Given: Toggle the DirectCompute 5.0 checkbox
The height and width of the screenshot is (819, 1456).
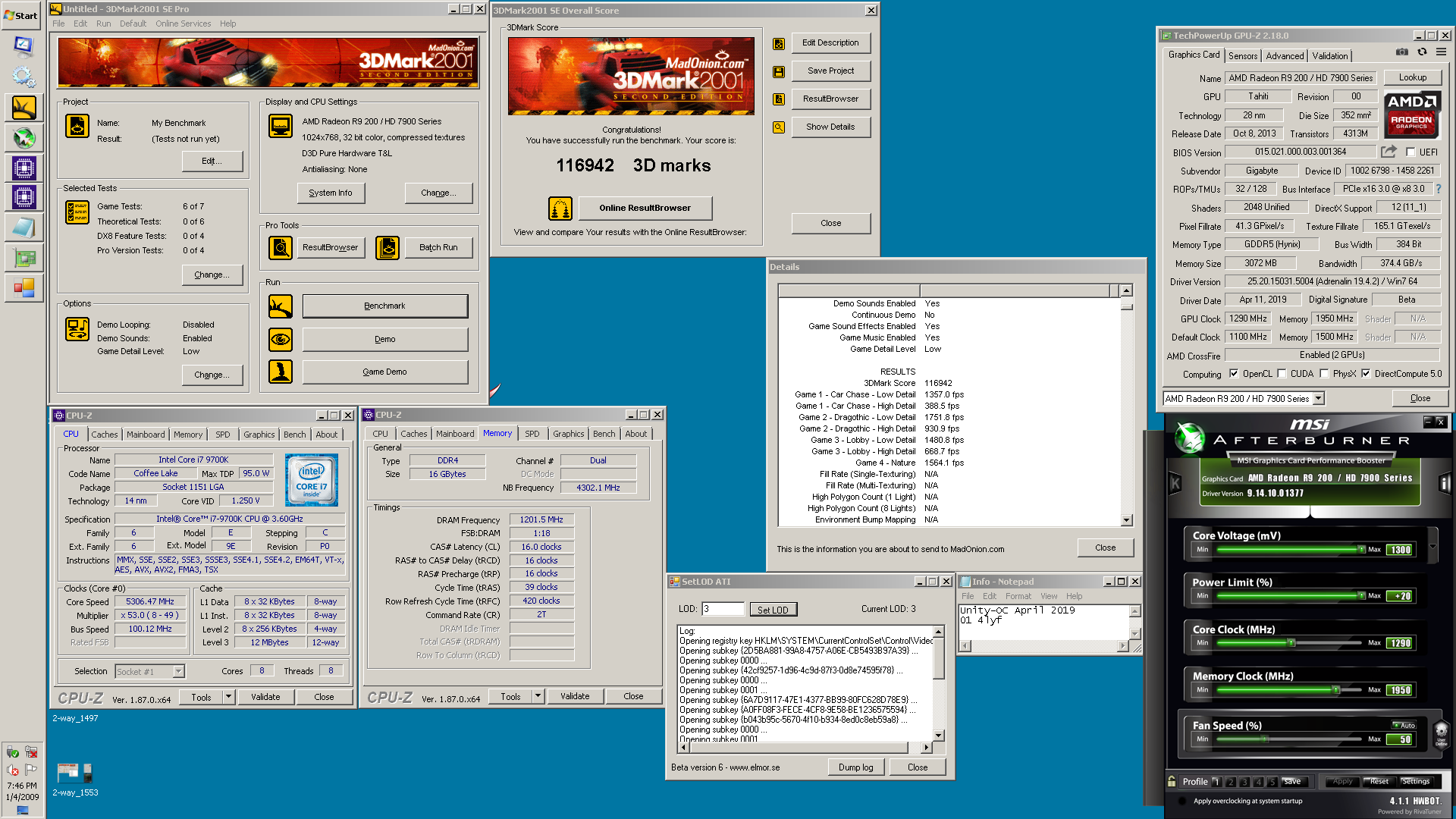Looking at the screenshot, I should click(1366, 374).
